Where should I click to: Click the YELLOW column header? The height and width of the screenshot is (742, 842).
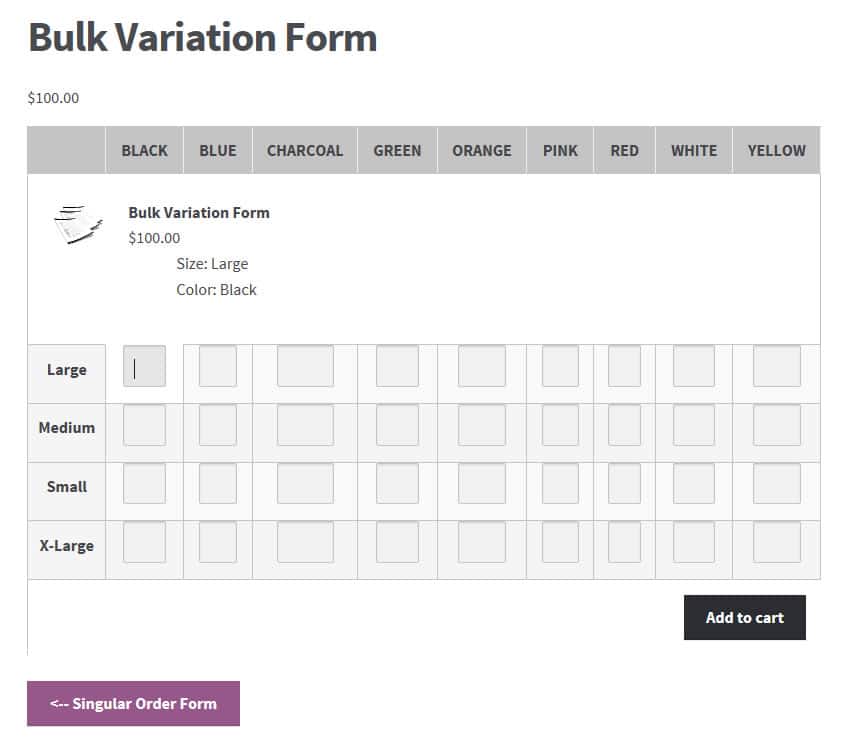coord(776,151)
